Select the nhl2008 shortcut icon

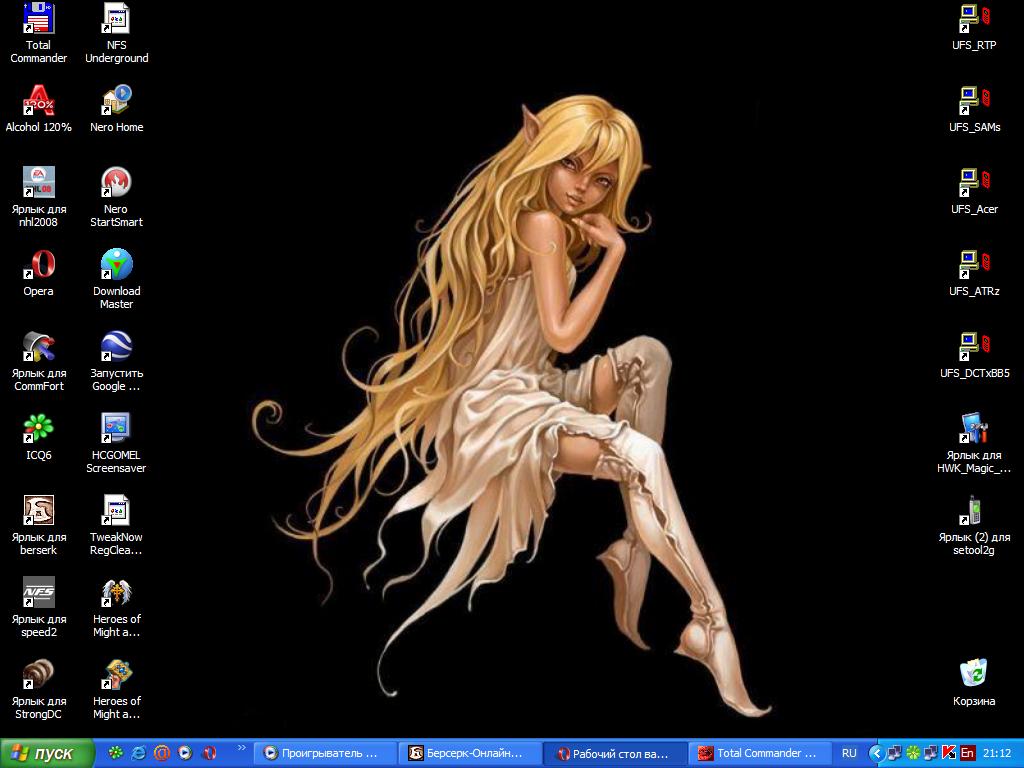[39, 197]
